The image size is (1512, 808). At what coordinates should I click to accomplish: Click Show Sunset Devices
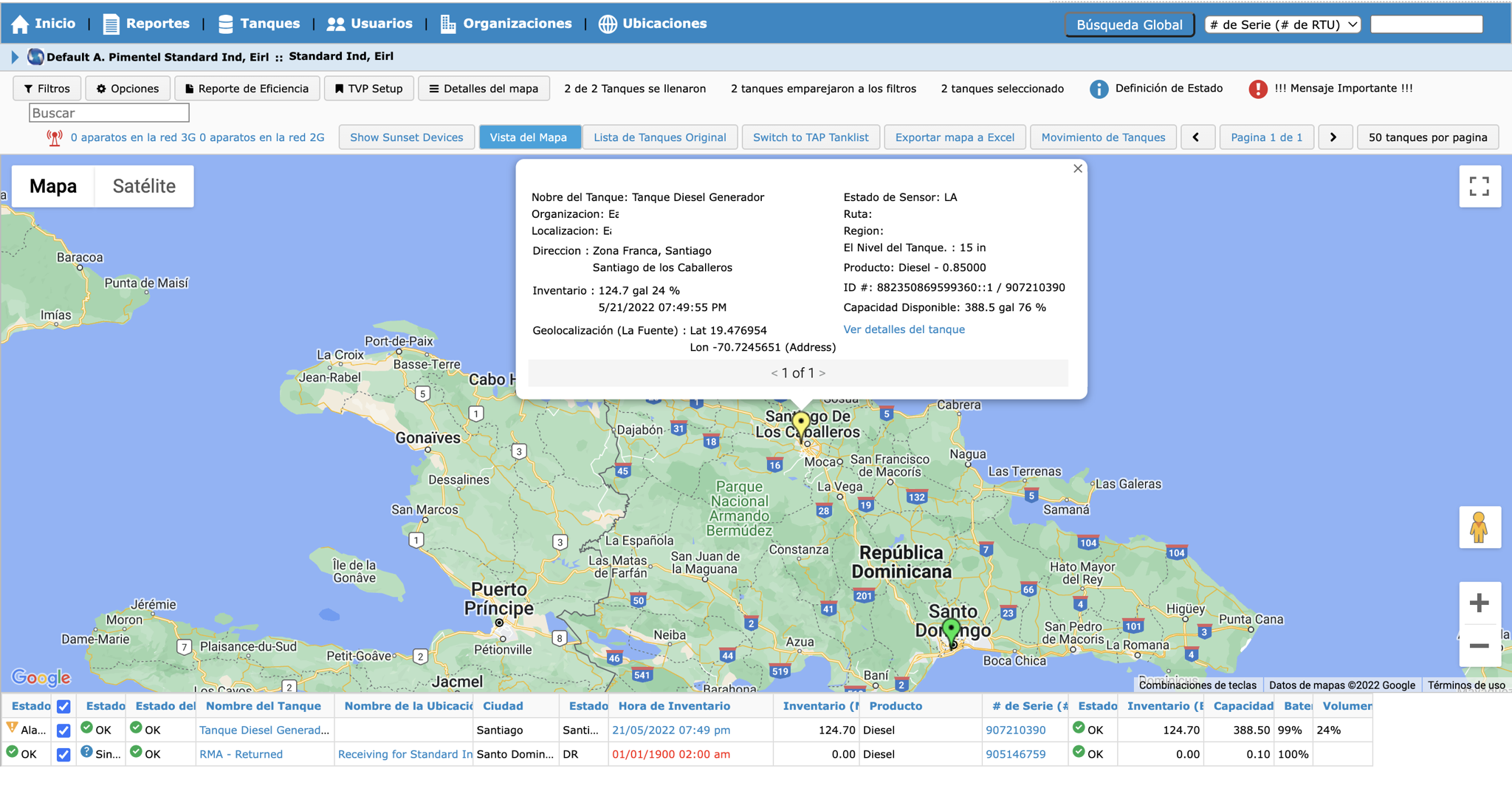pyautogui.click(x=407, y=137)
